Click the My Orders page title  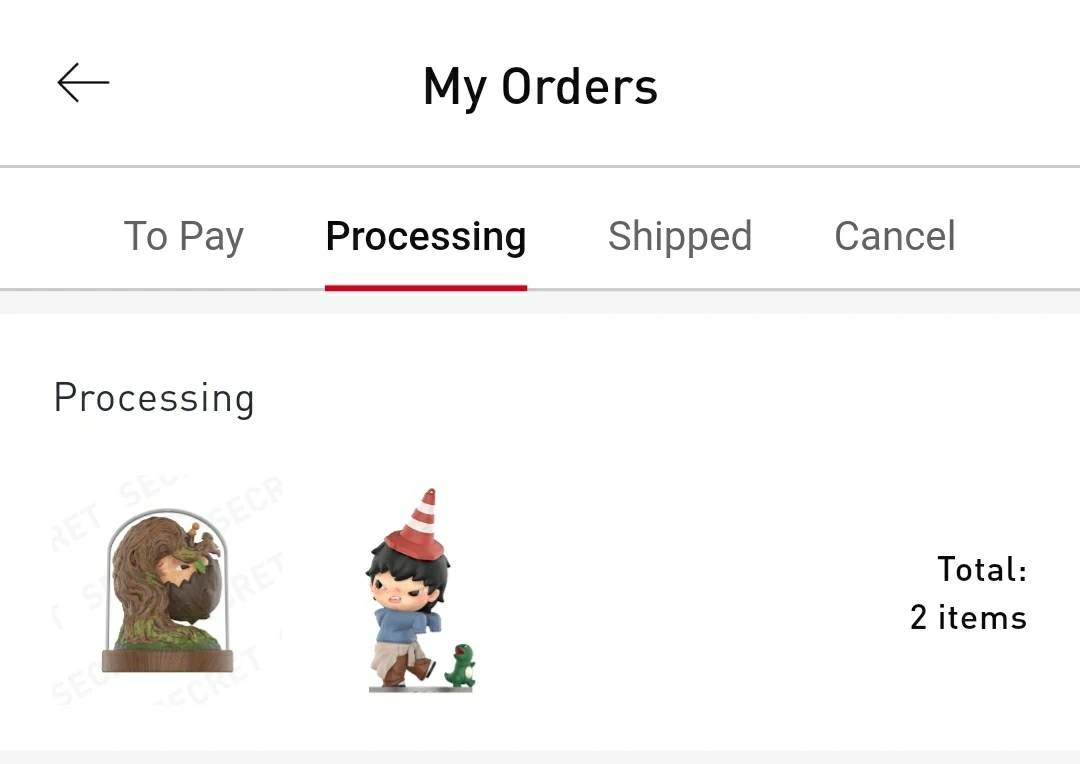pos(540,86)
